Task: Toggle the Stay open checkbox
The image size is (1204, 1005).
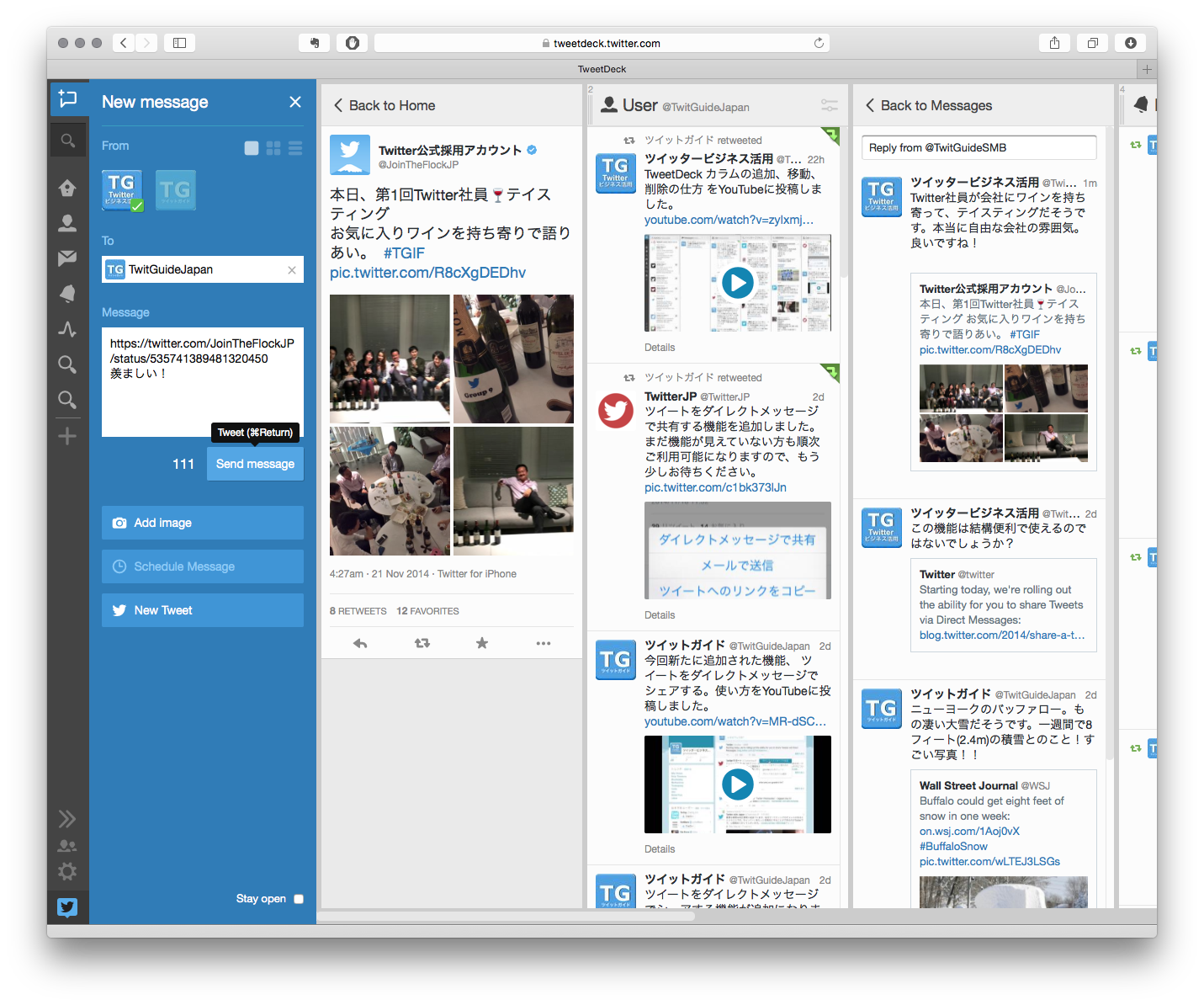Action: 299,899
